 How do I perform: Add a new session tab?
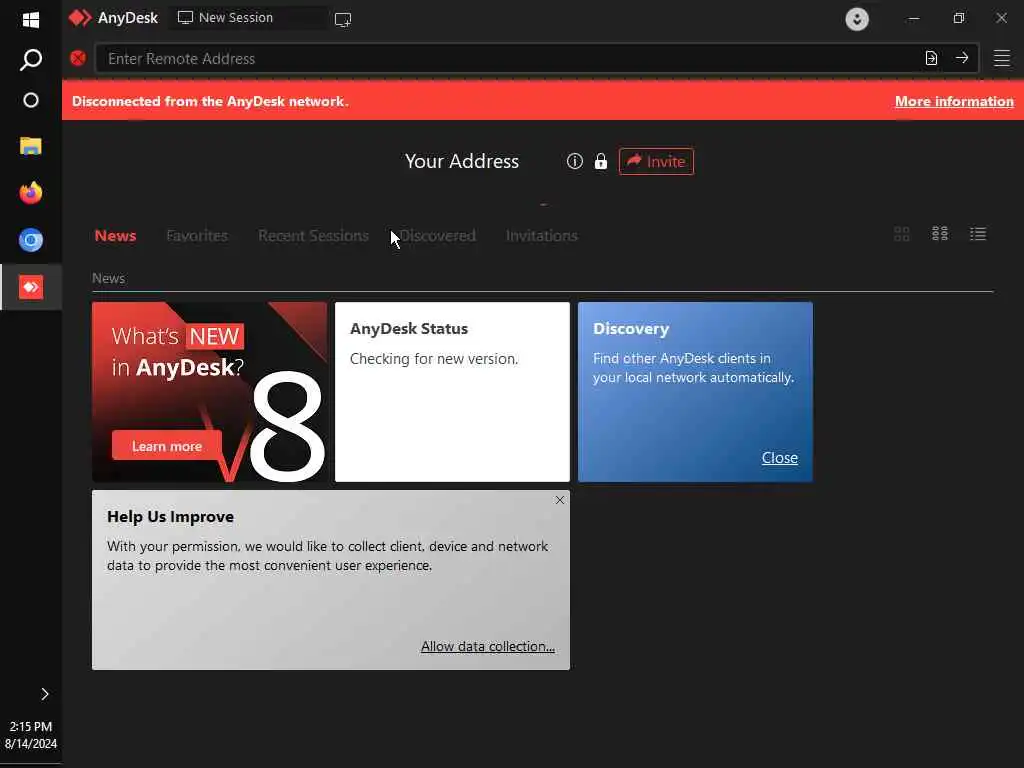(343, 19)
